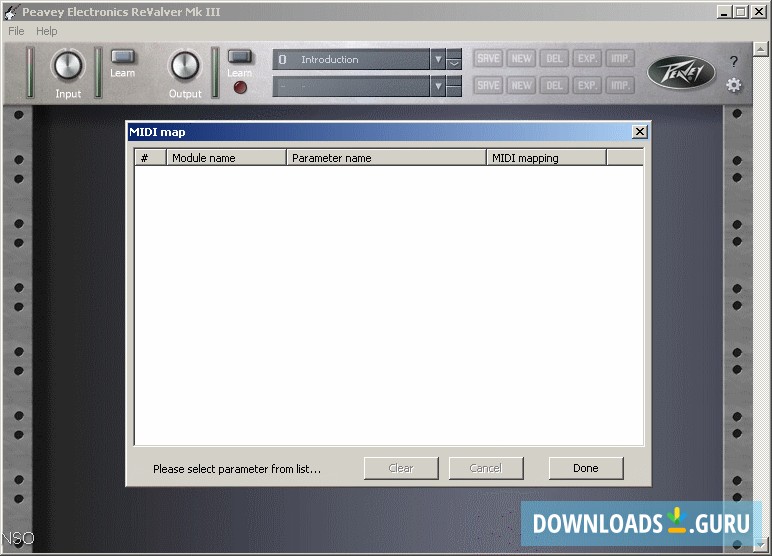Click the upper stepper beside the second preset
The width and height of the screenshot is (772, 556).
coord(454,81)
